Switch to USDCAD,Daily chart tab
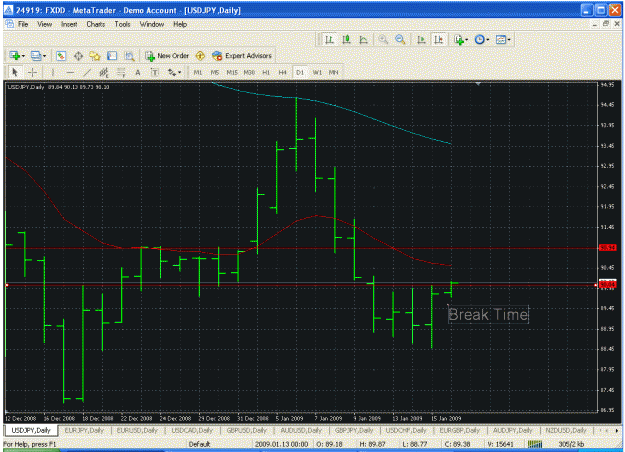 (x=192, y=430)
